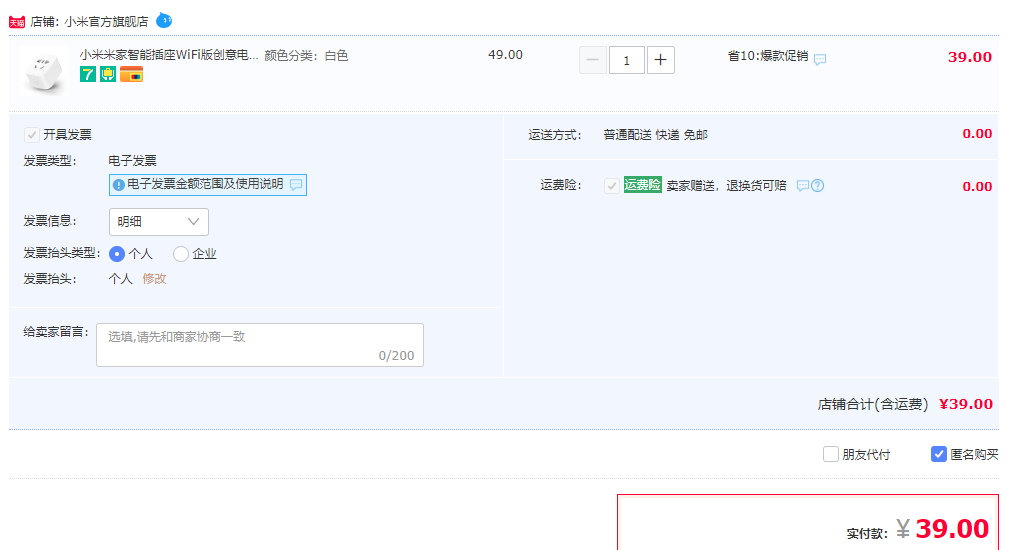Uncheck the 匿名购买 checkbox
Image resolution: width=1029 pixels, height=550 pixels.
click(938, 454)
